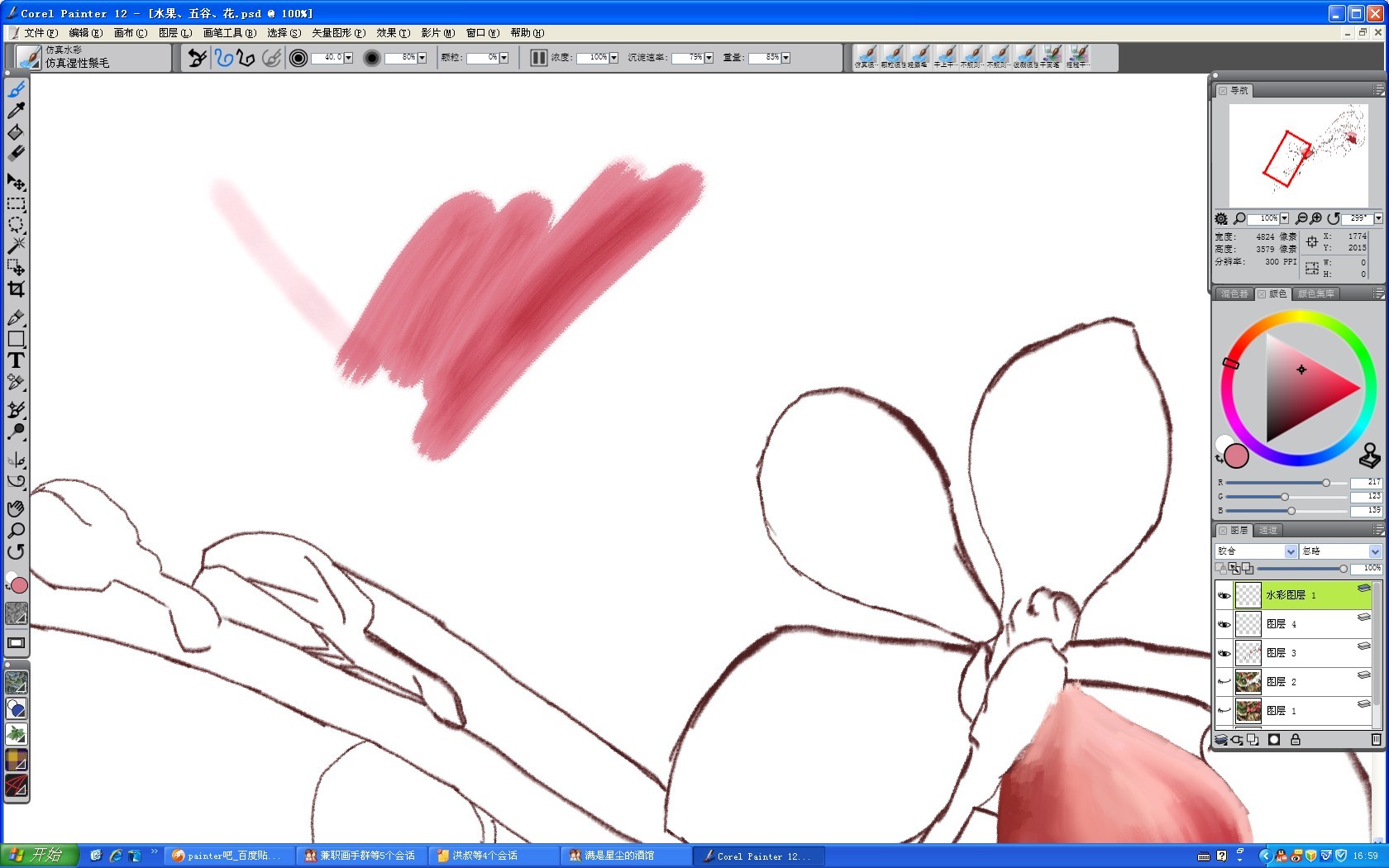The width and height of the screenshot is (1389, 868).
Task: Toggle the view mode button in toolbox
Action: pos(17,643)
